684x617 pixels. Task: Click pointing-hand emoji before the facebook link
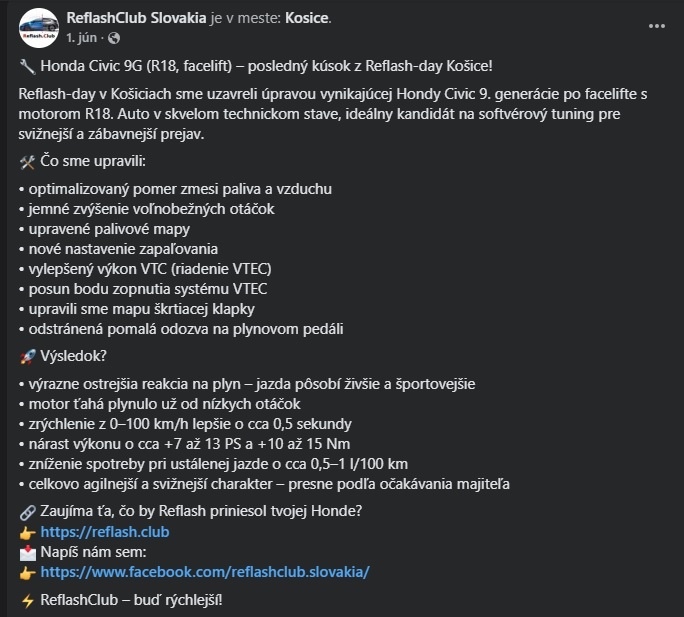point(27,572)
